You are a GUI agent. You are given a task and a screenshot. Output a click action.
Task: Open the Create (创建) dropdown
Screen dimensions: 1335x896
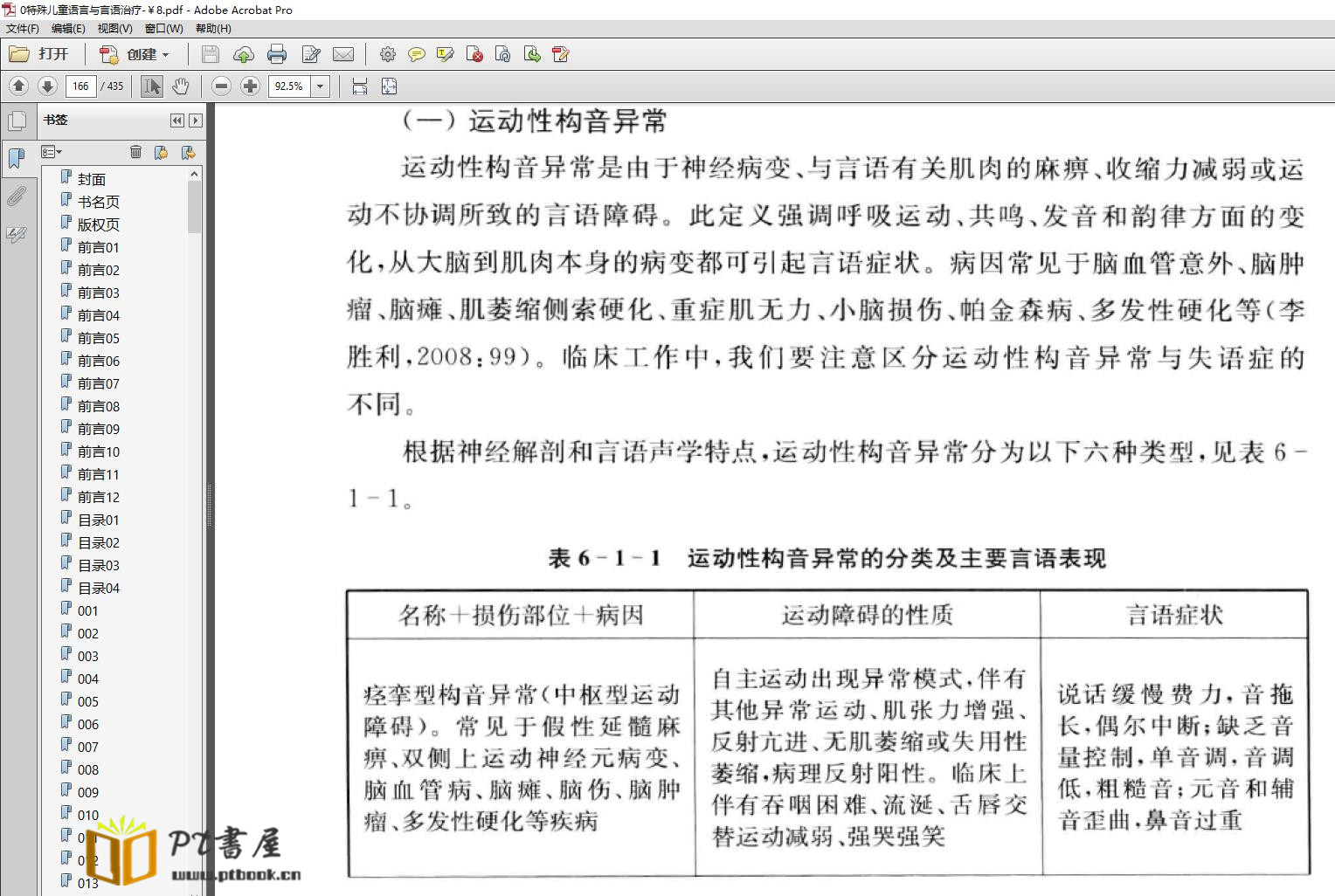click(135, 54)
